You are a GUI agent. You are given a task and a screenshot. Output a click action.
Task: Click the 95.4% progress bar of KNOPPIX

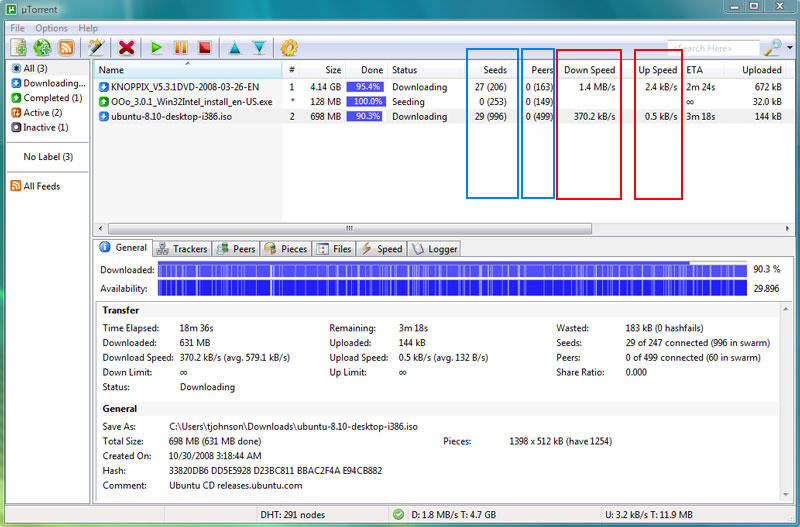point(365,87)
